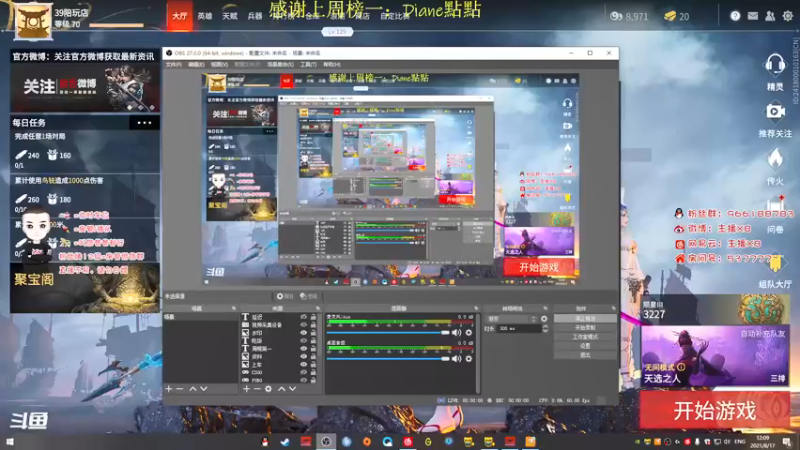Click the 开始录制 start recording button
This screenshot has width=800, height=450.
pos(585,328)
